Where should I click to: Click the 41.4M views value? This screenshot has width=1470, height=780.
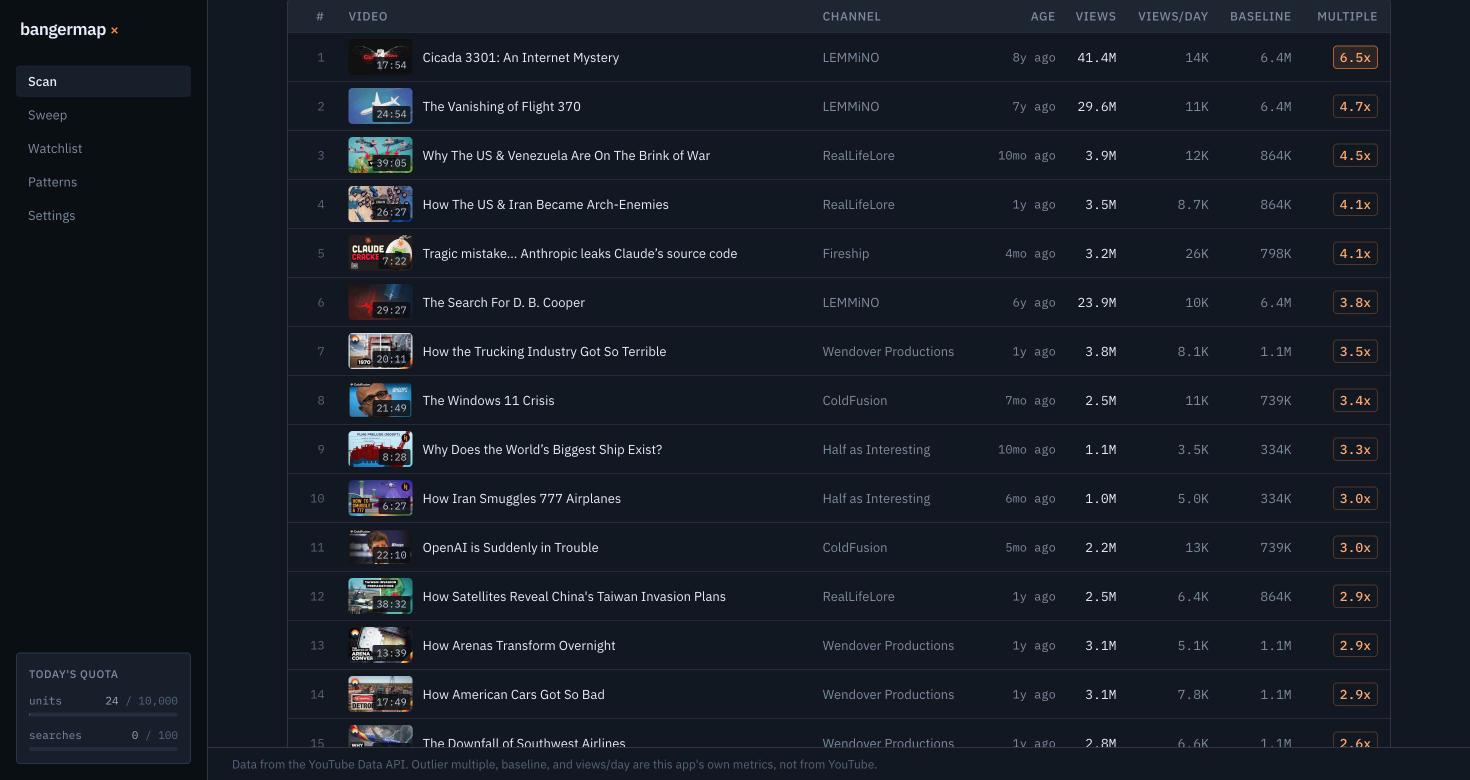[x=1096, y=57]
